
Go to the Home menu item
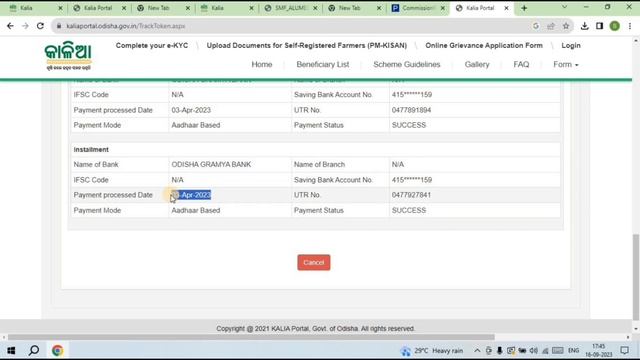[x=262, y=64]
